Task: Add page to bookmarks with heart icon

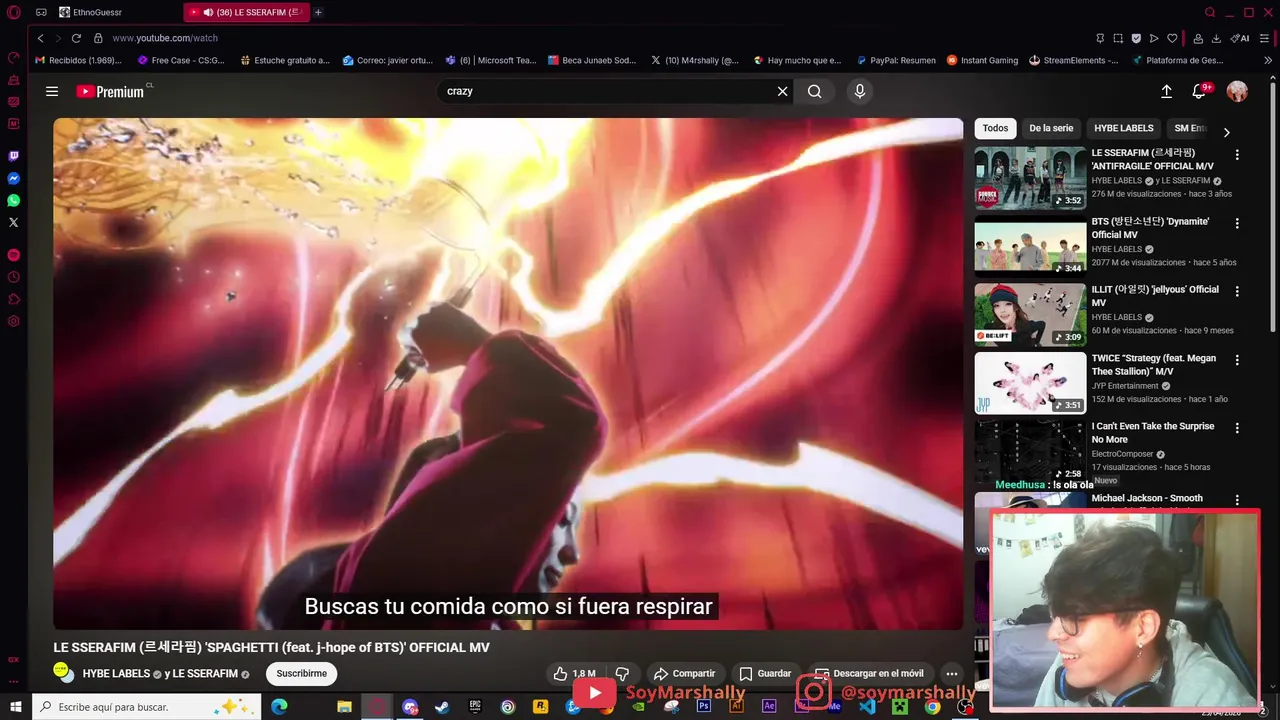Action: 1172,38
